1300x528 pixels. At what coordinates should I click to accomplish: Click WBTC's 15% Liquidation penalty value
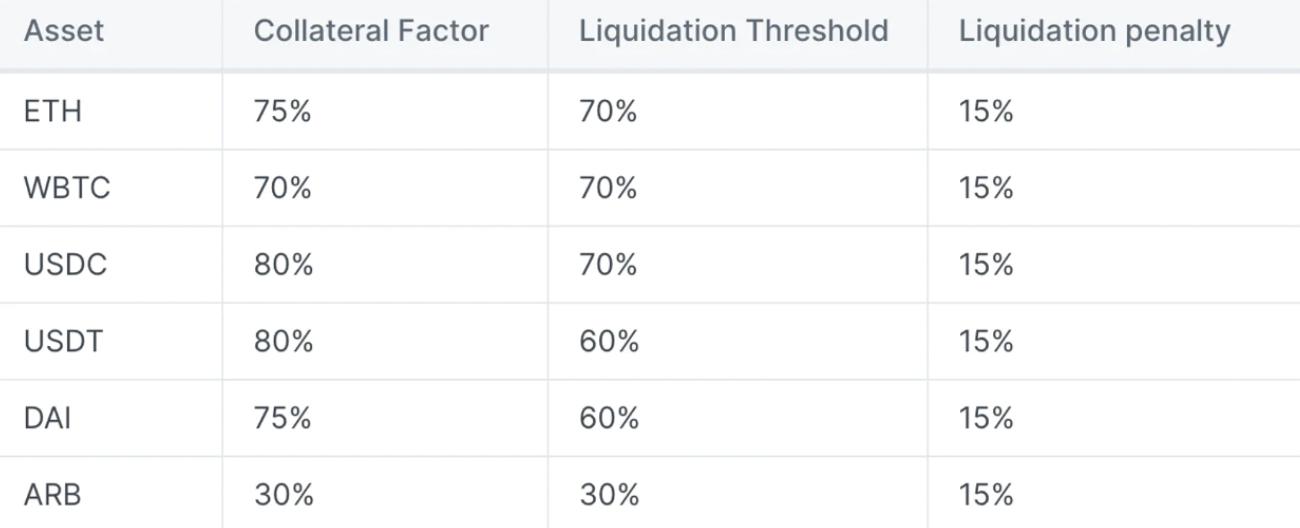point(986,188)
